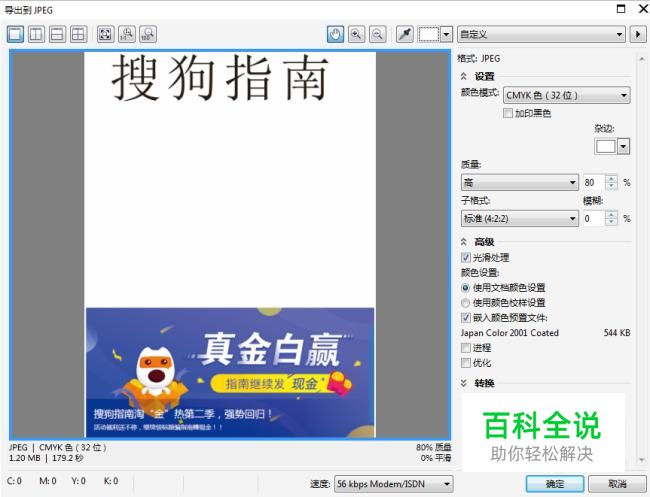Switch to two vertical previews layout

pos(36,34)
